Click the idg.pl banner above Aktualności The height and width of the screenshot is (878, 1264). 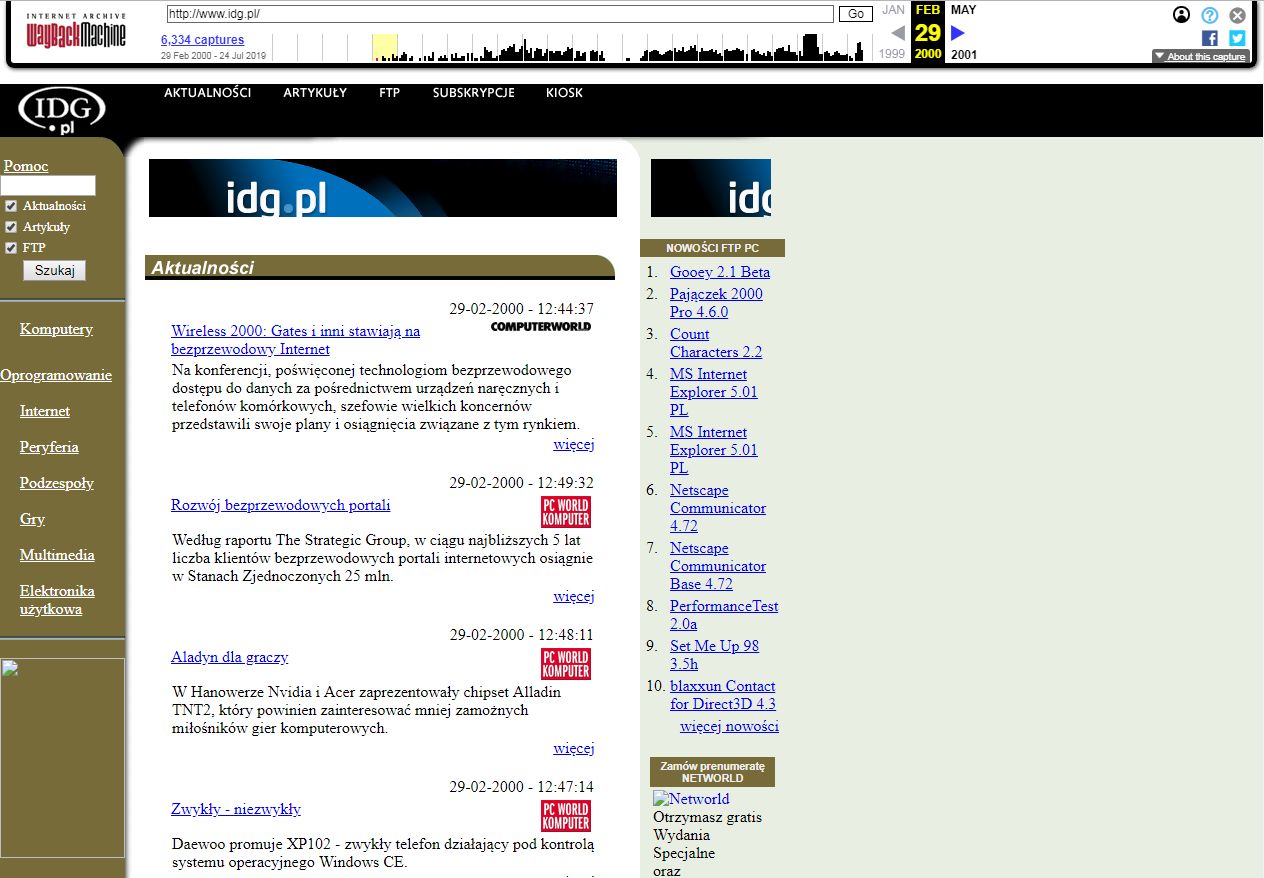coord(383,188)
